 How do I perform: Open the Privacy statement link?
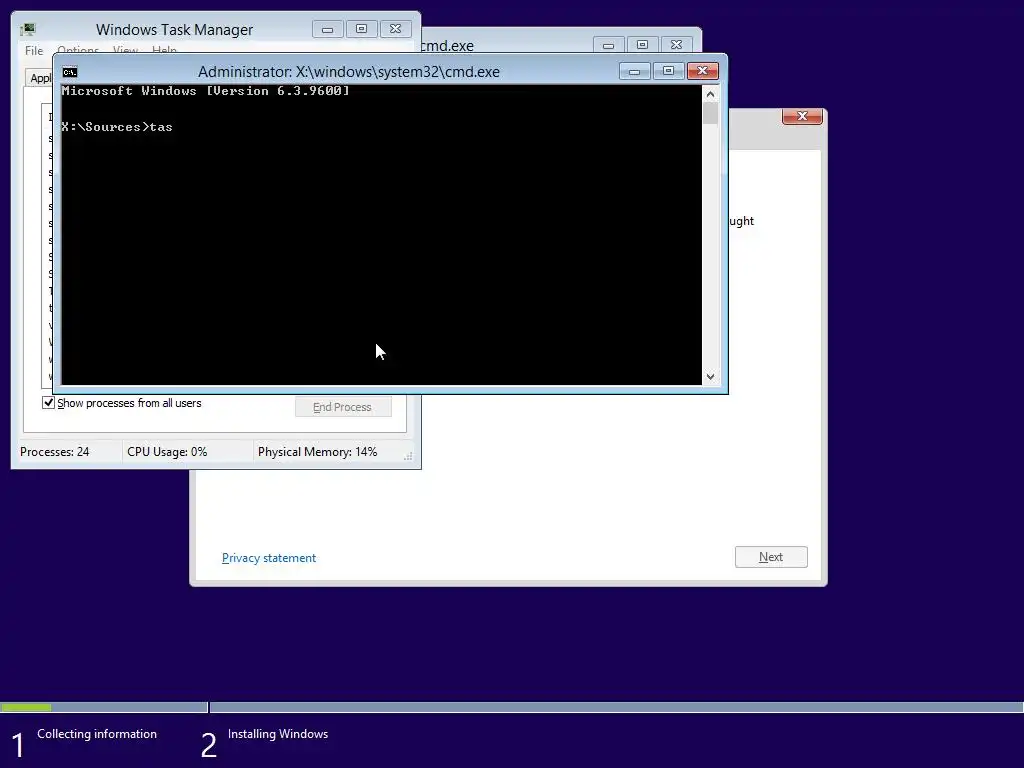tap(269, 558)
